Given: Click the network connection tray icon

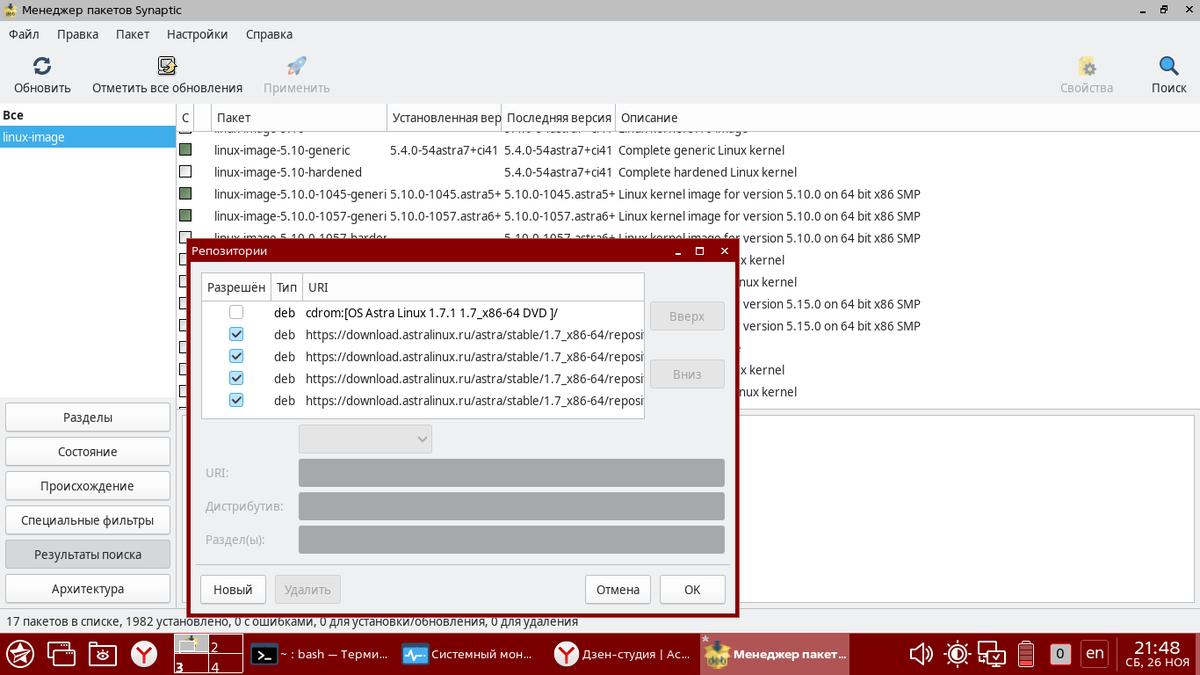Looking at the screenshot, I should click(992, 655).
